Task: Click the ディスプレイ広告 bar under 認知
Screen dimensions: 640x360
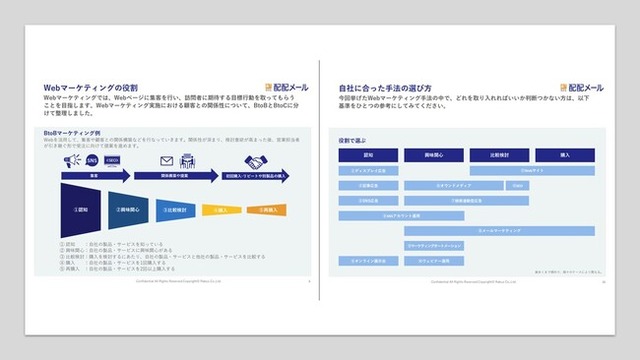Action: [368, 171]
